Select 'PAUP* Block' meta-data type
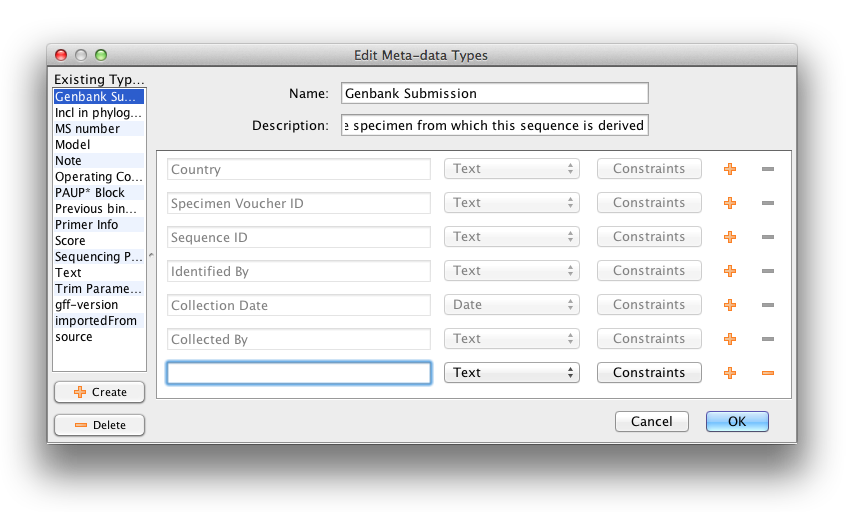867x512 pixels. pos(90,193)
